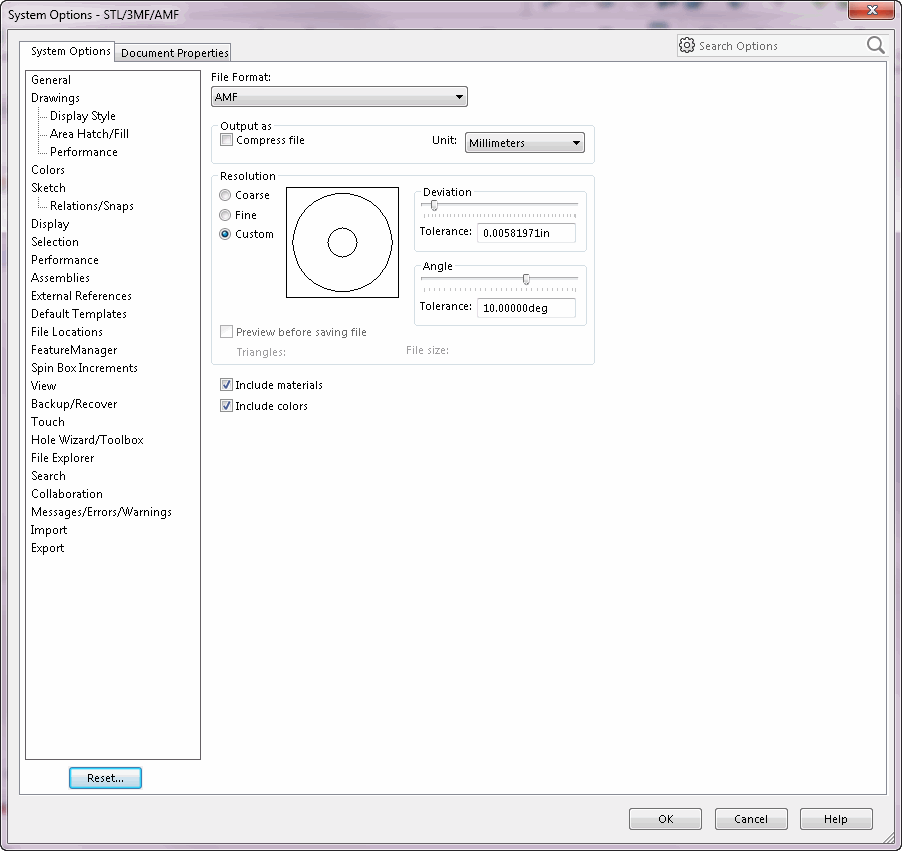Switch to Document Properties tab

174,52
